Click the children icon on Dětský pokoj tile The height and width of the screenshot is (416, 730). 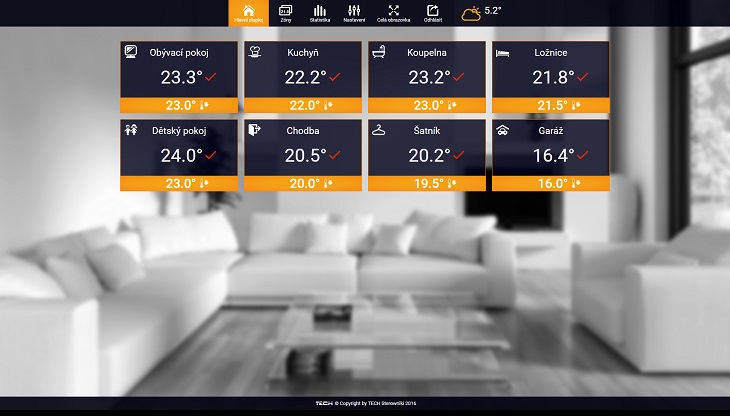(x=131, y=130)
